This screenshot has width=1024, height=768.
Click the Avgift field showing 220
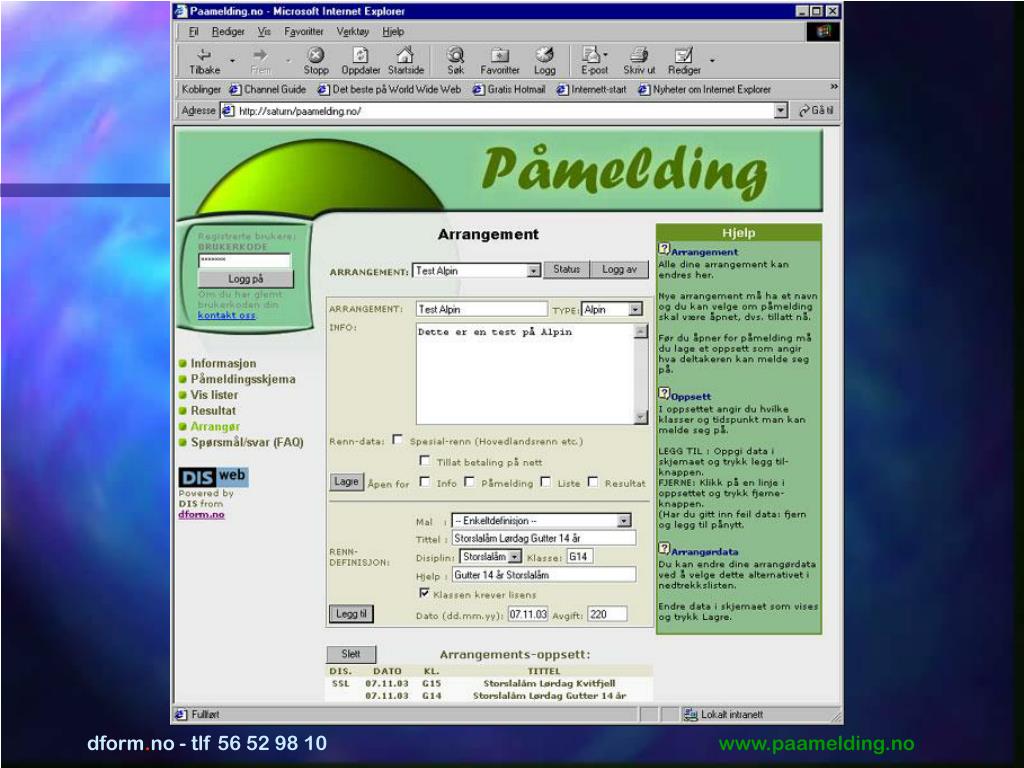tap(607, 614)
